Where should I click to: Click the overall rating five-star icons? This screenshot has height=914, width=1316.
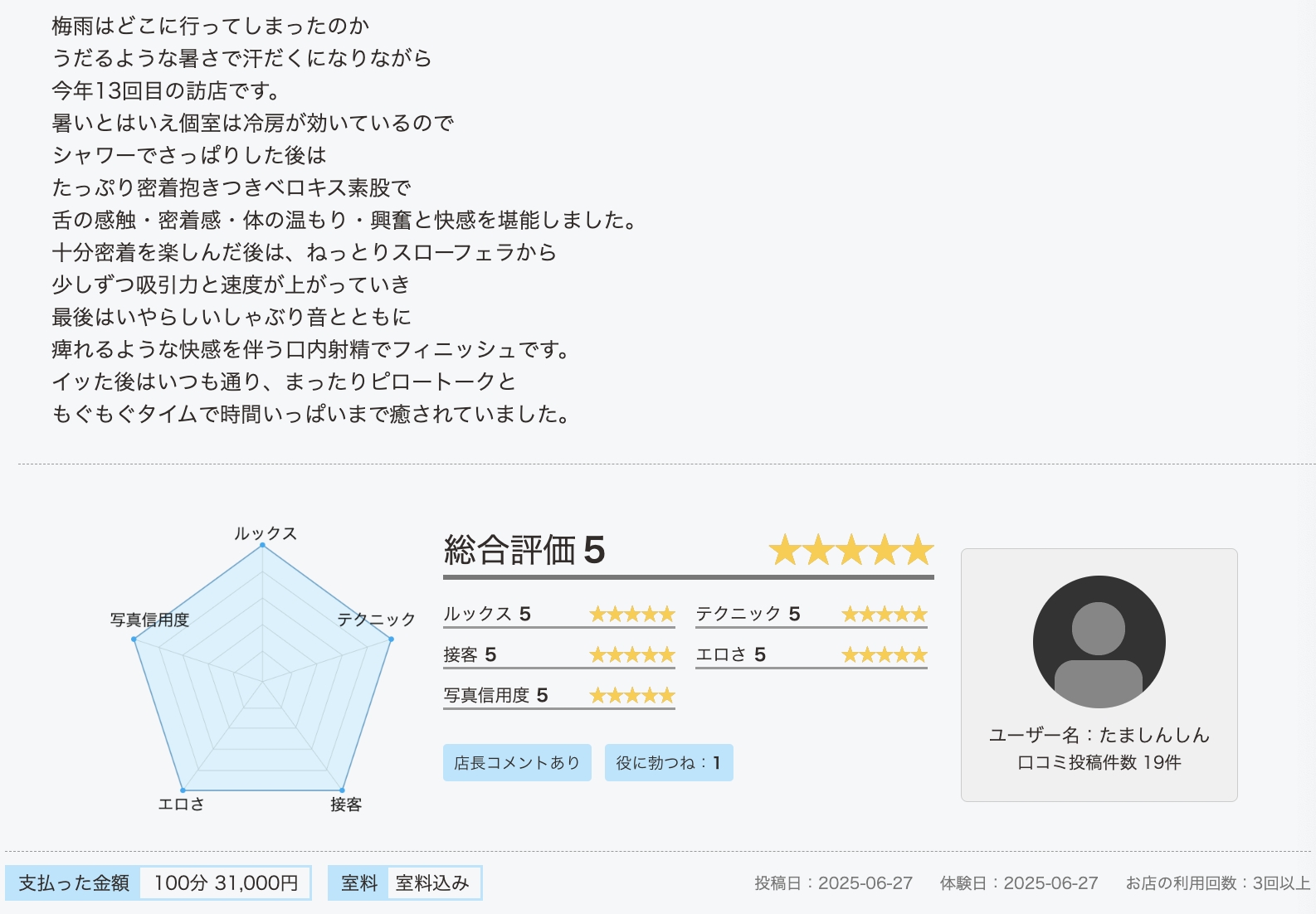tap(851, 550)
